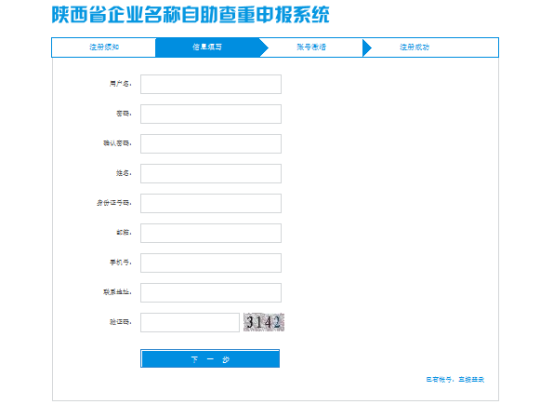Select the 注册成功 step tab
The width and height of the screenshot is (554, 404).
click(x=414, y=47)
